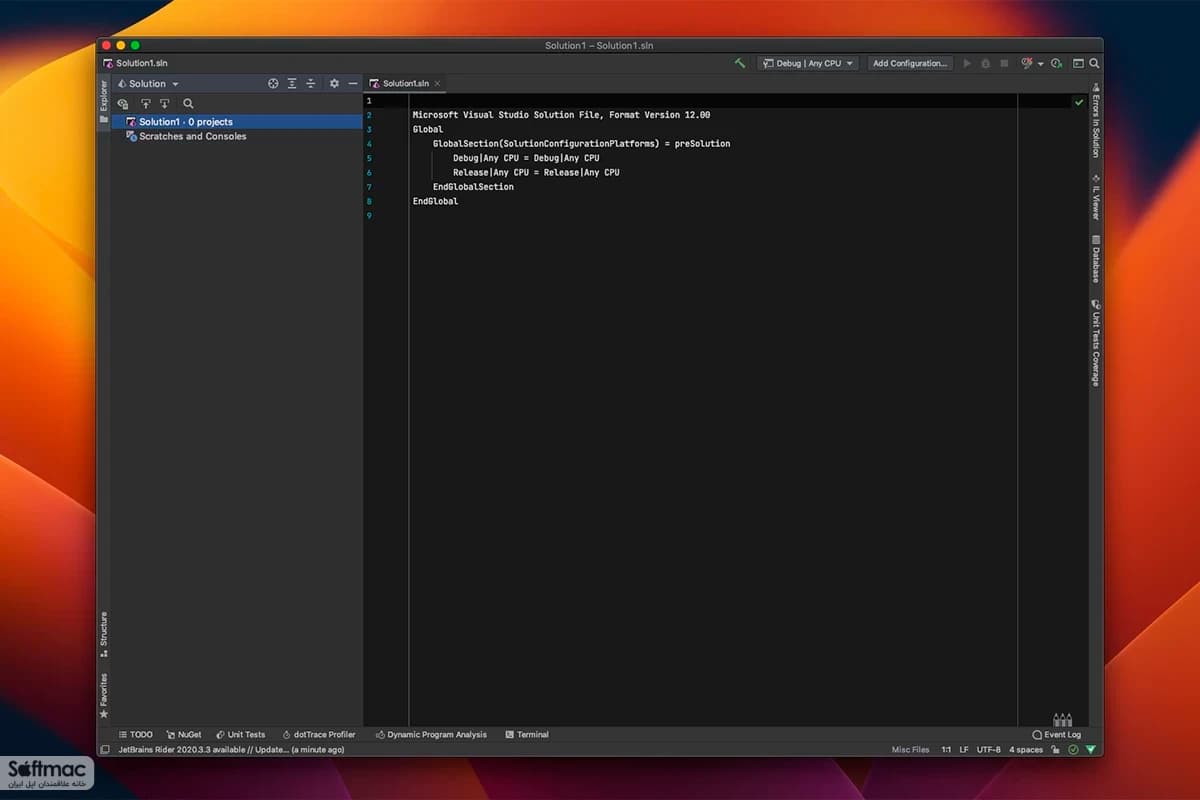
Task: Click the Solution1.sln breadcrumb in navigation bar
Action: [x=135, y=63]
